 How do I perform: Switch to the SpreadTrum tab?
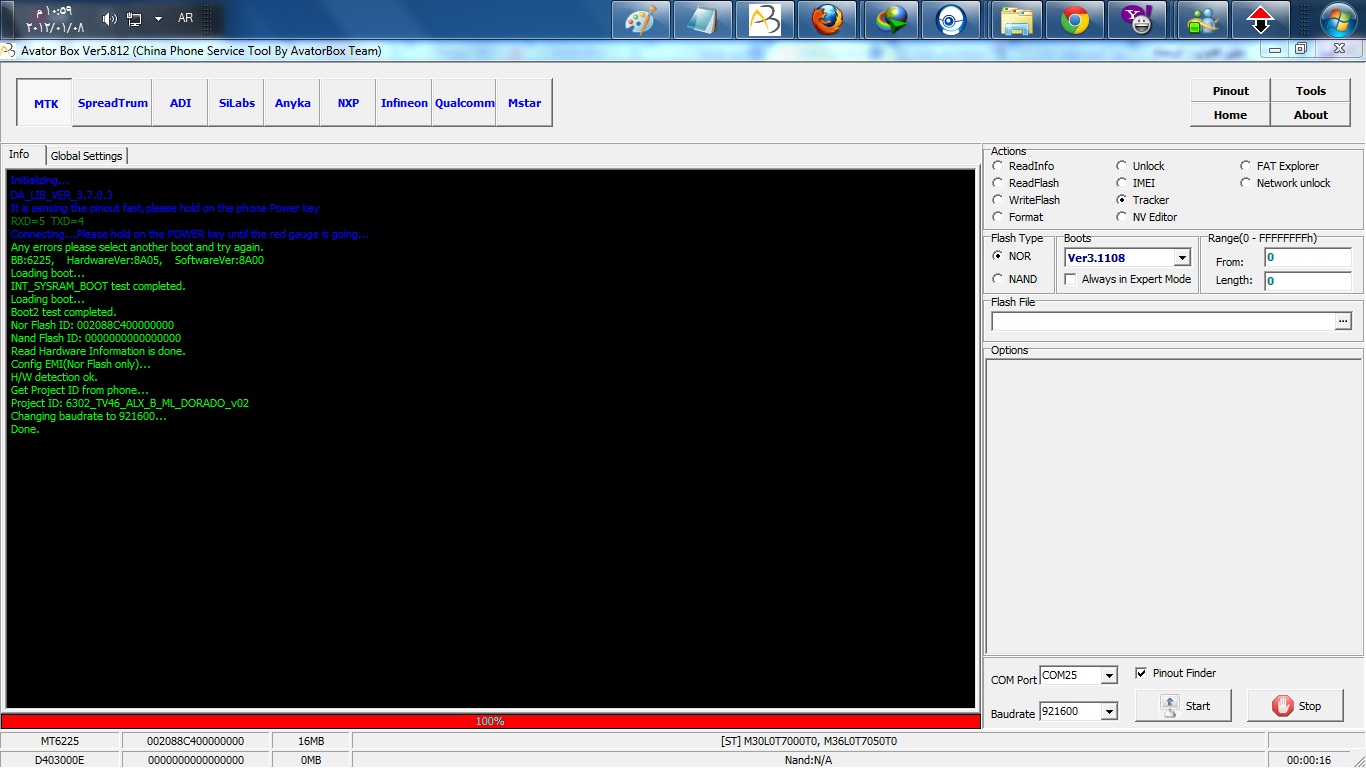(113, 103)
